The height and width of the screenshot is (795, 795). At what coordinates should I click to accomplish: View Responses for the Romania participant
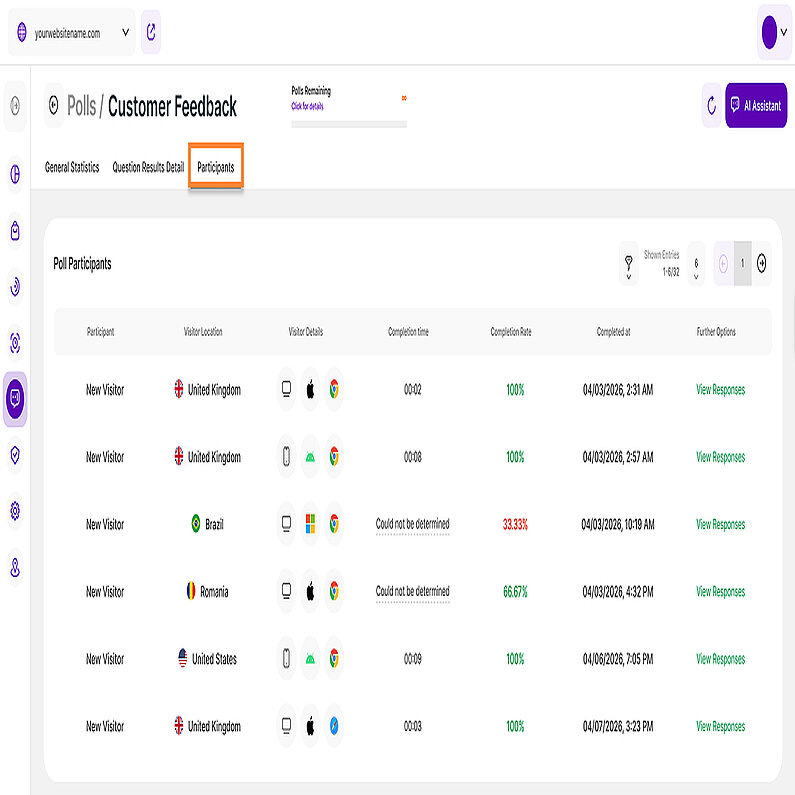click(x=720, y=592)
